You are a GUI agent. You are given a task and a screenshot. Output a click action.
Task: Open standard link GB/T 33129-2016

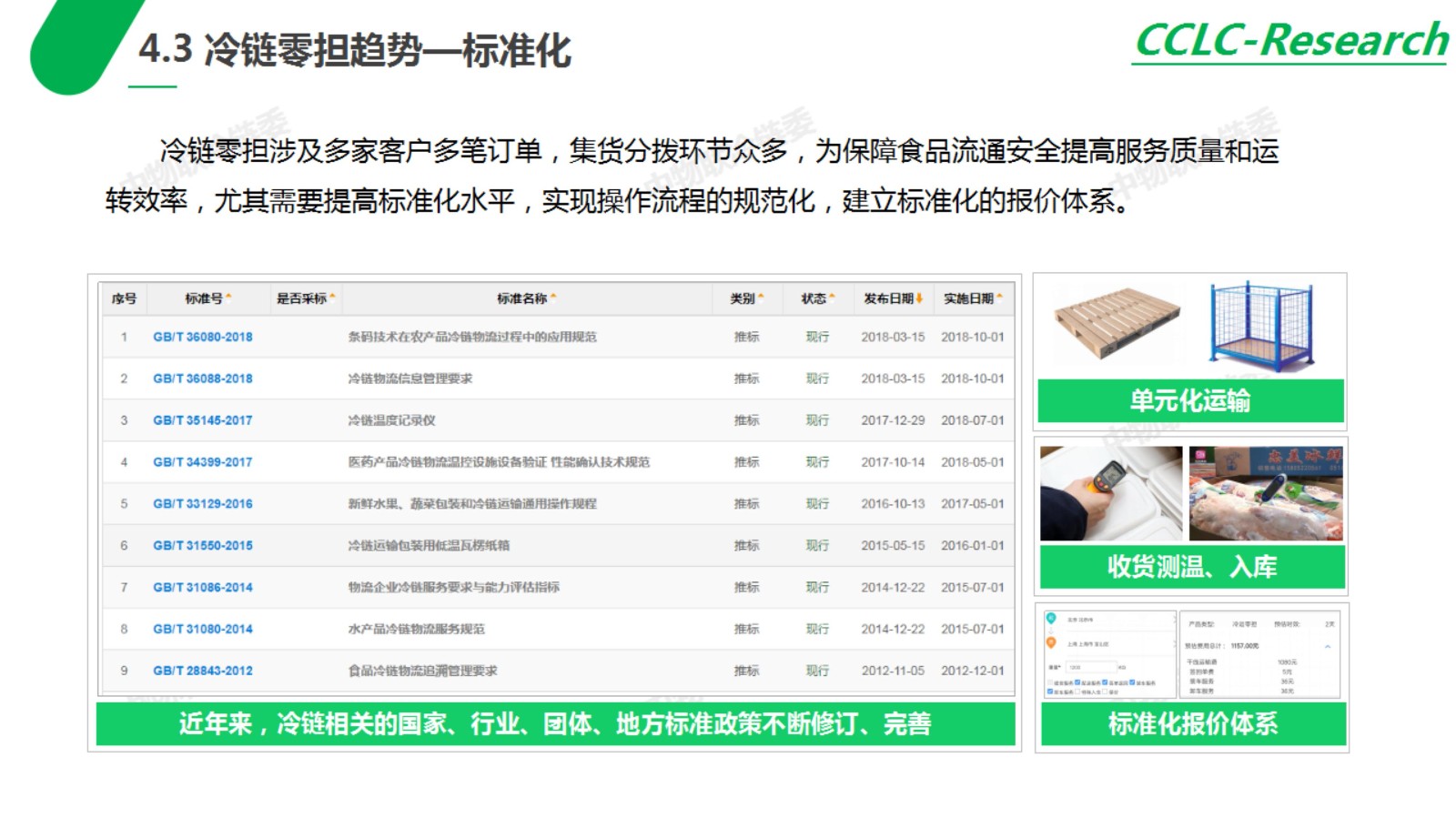pyautogui.click(x=202, y=503)
